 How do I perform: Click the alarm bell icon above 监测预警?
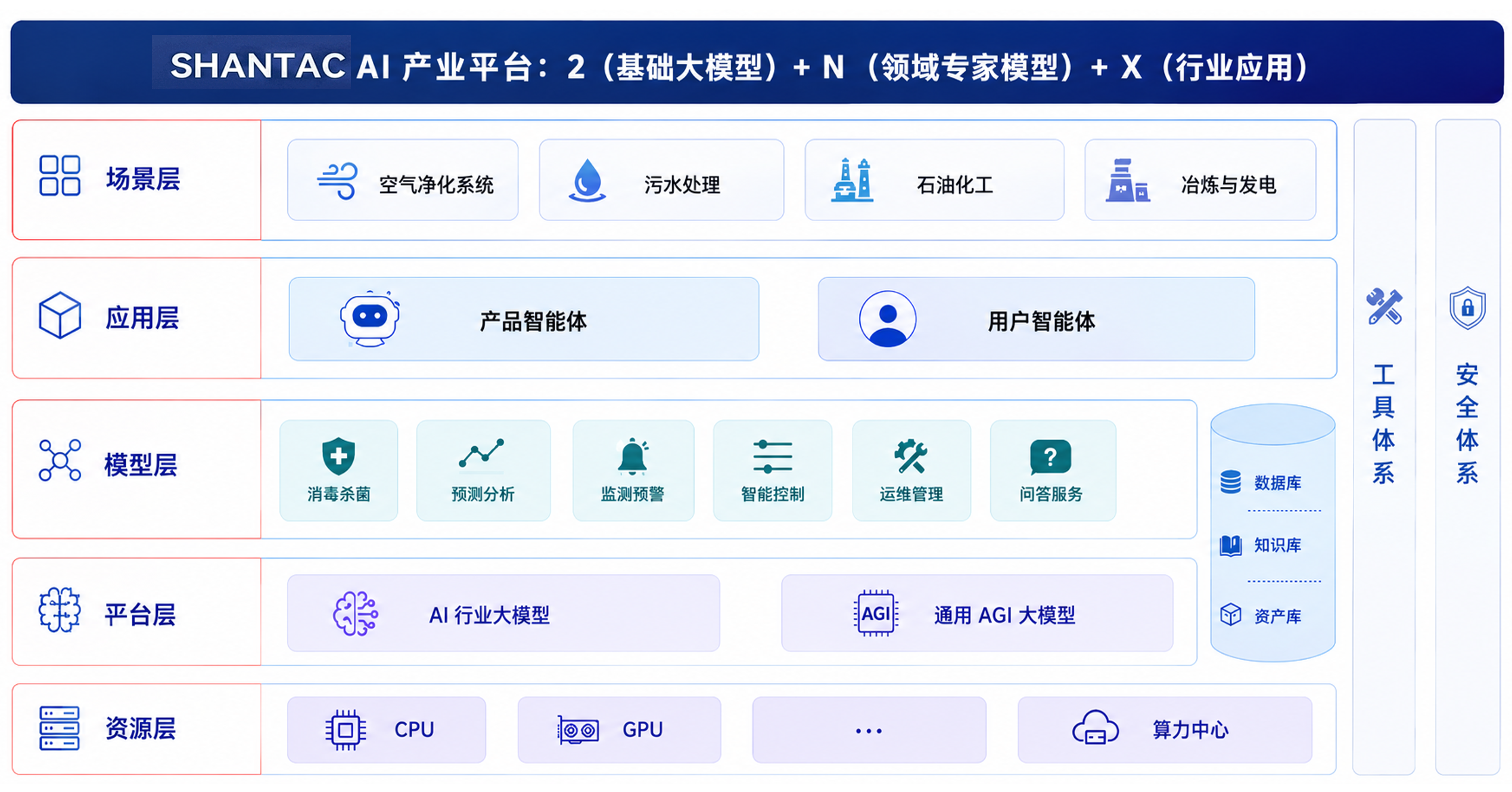click(633, 457)
